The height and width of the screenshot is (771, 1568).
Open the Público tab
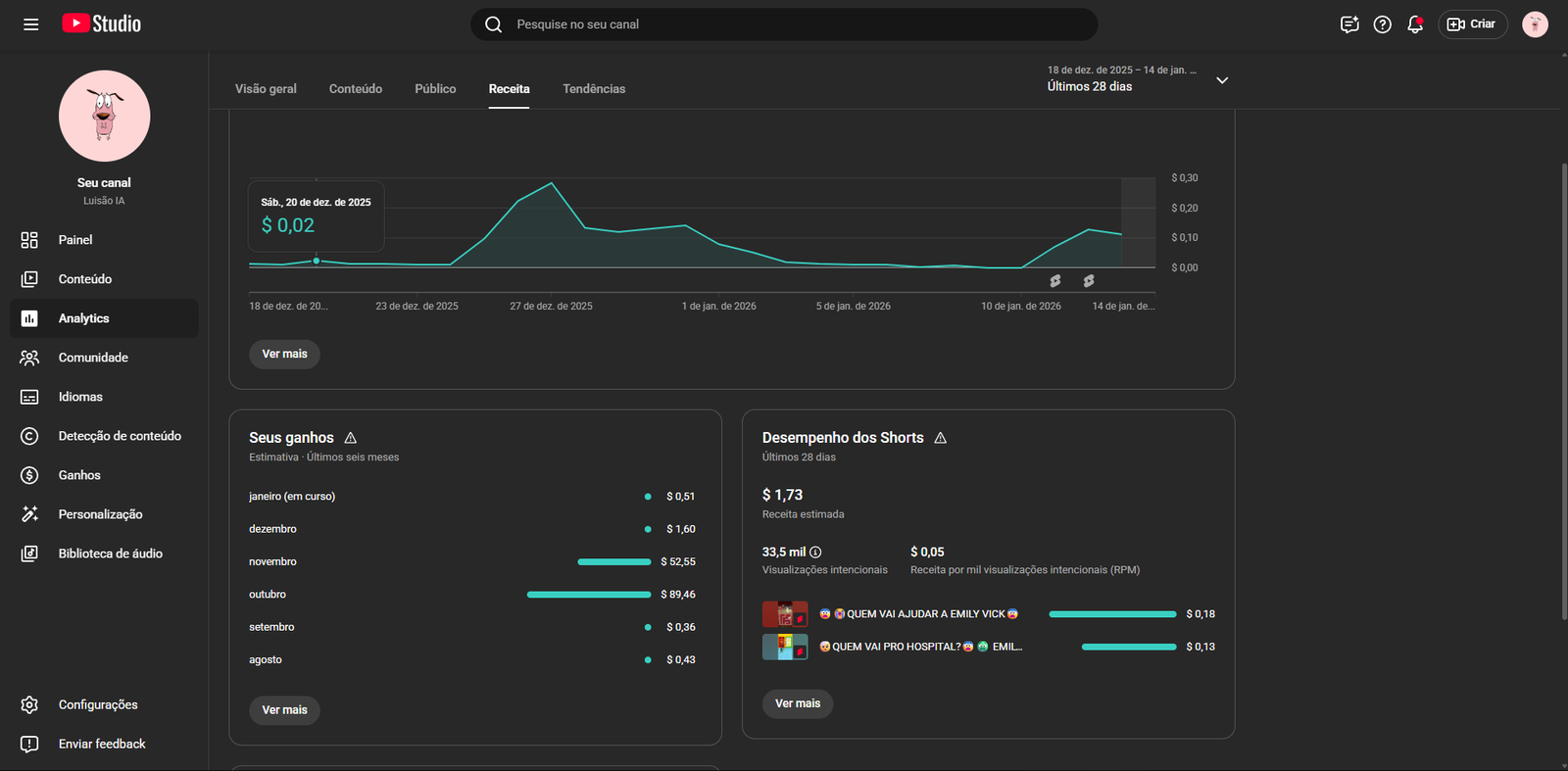[435, 89]
